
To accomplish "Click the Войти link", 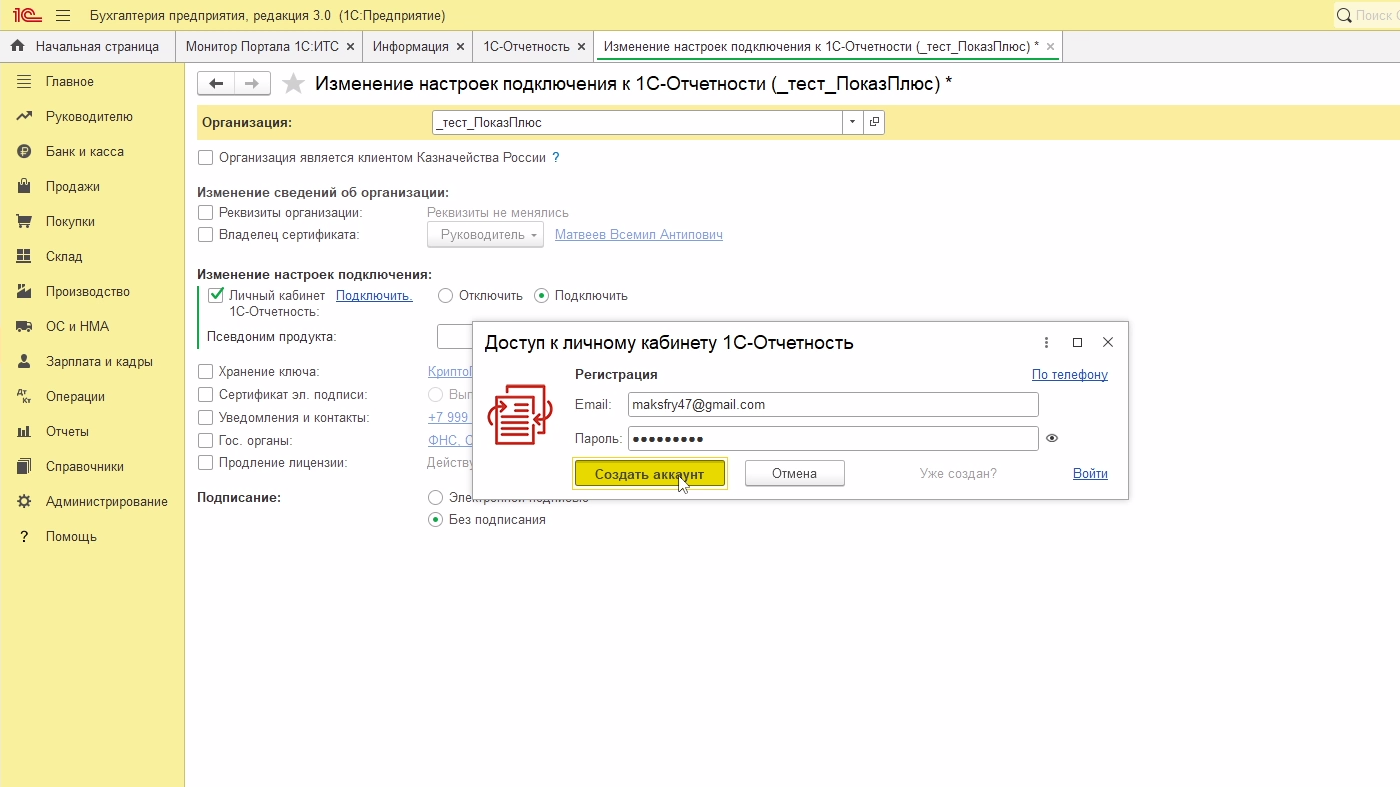I will pyautogui.click(x=1090, y=474).
